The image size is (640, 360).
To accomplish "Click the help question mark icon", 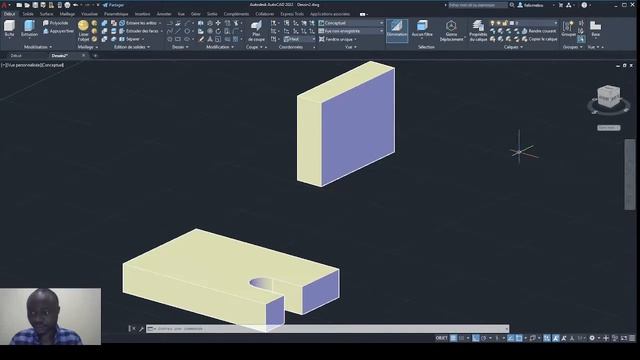I will [584, 5].
